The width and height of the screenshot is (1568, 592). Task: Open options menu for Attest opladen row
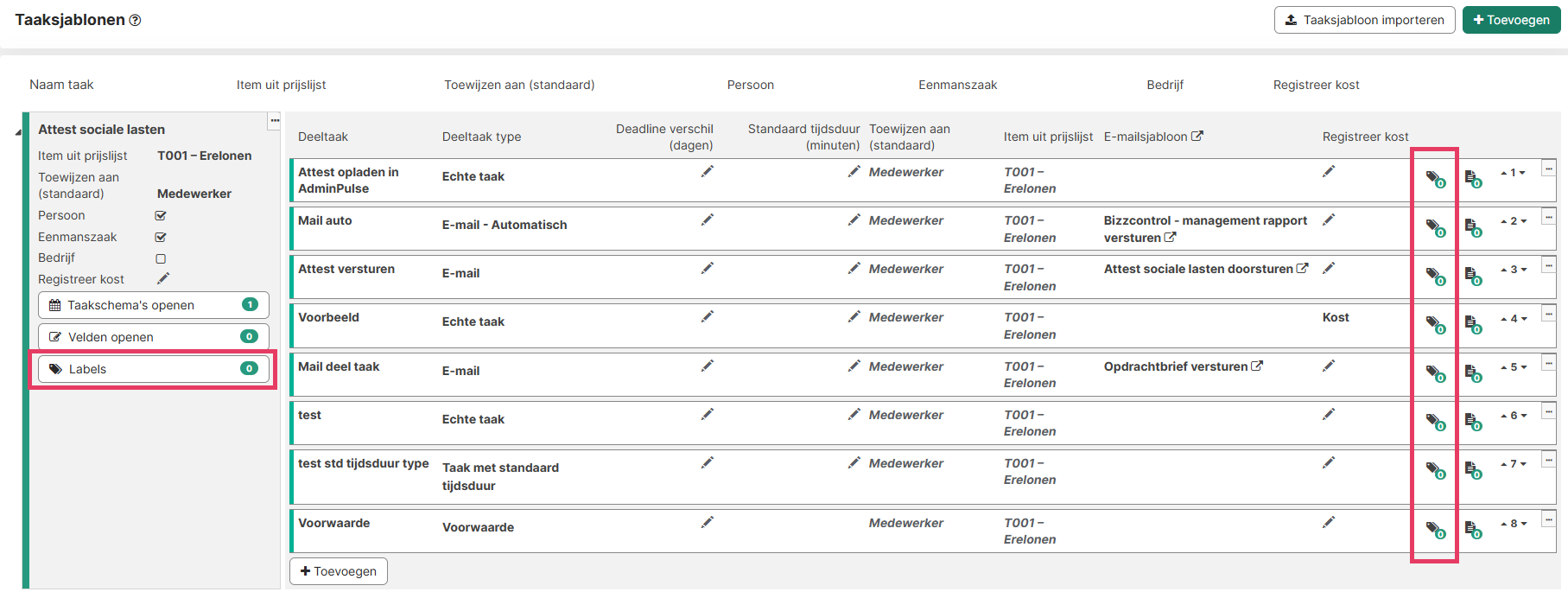(x=1549, y=169)
